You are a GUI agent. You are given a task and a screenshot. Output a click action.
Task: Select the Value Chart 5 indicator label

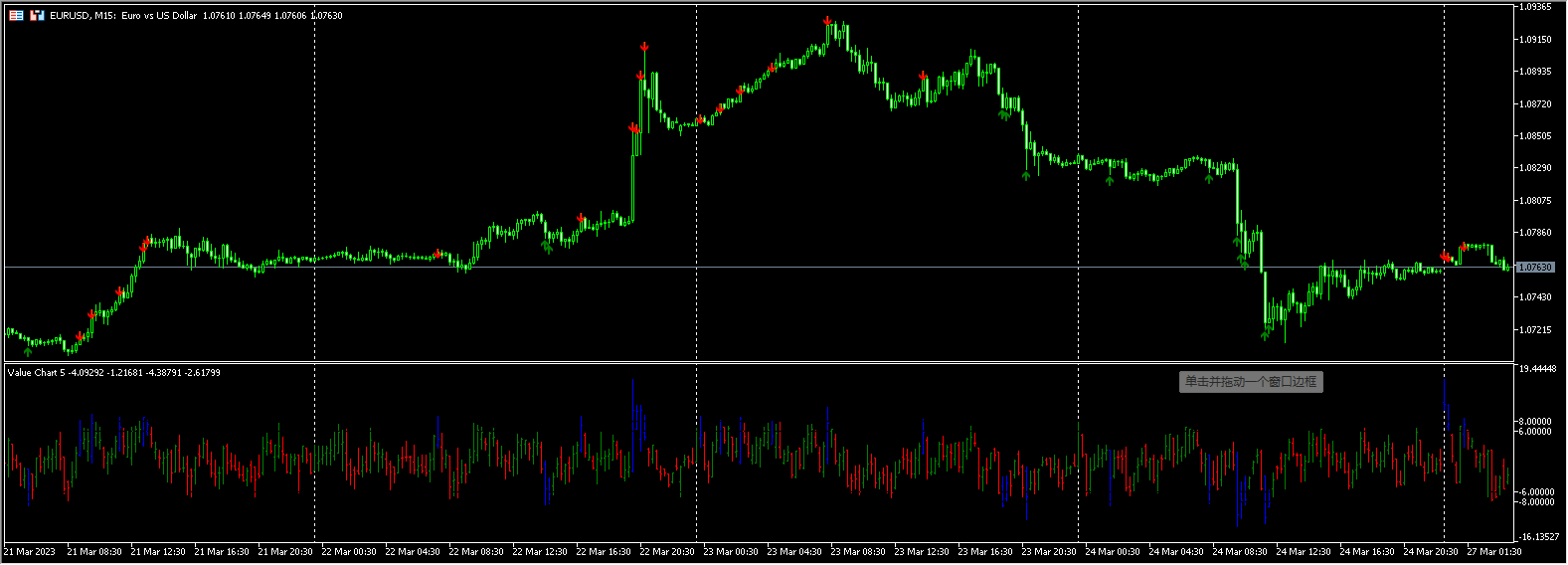tap(36, 373)
